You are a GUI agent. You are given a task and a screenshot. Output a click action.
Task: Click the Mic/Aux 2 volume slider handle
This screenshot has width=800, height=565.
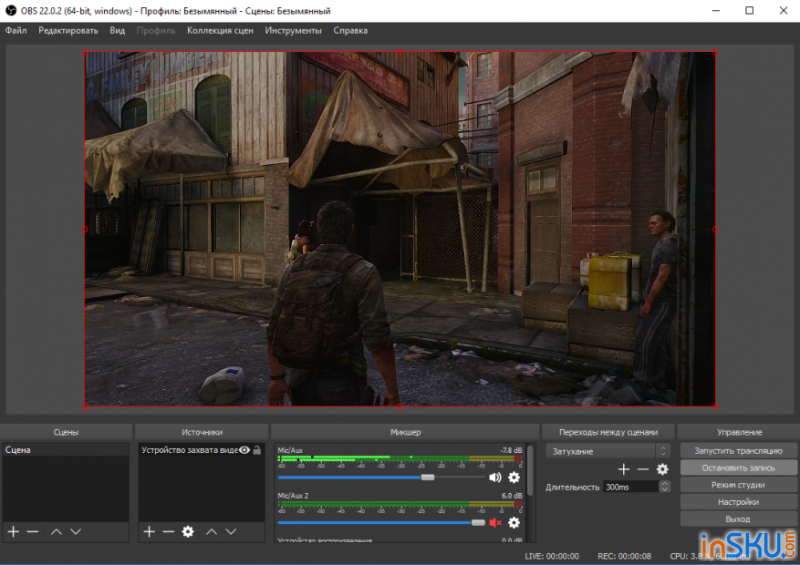(x=478, y=523)
